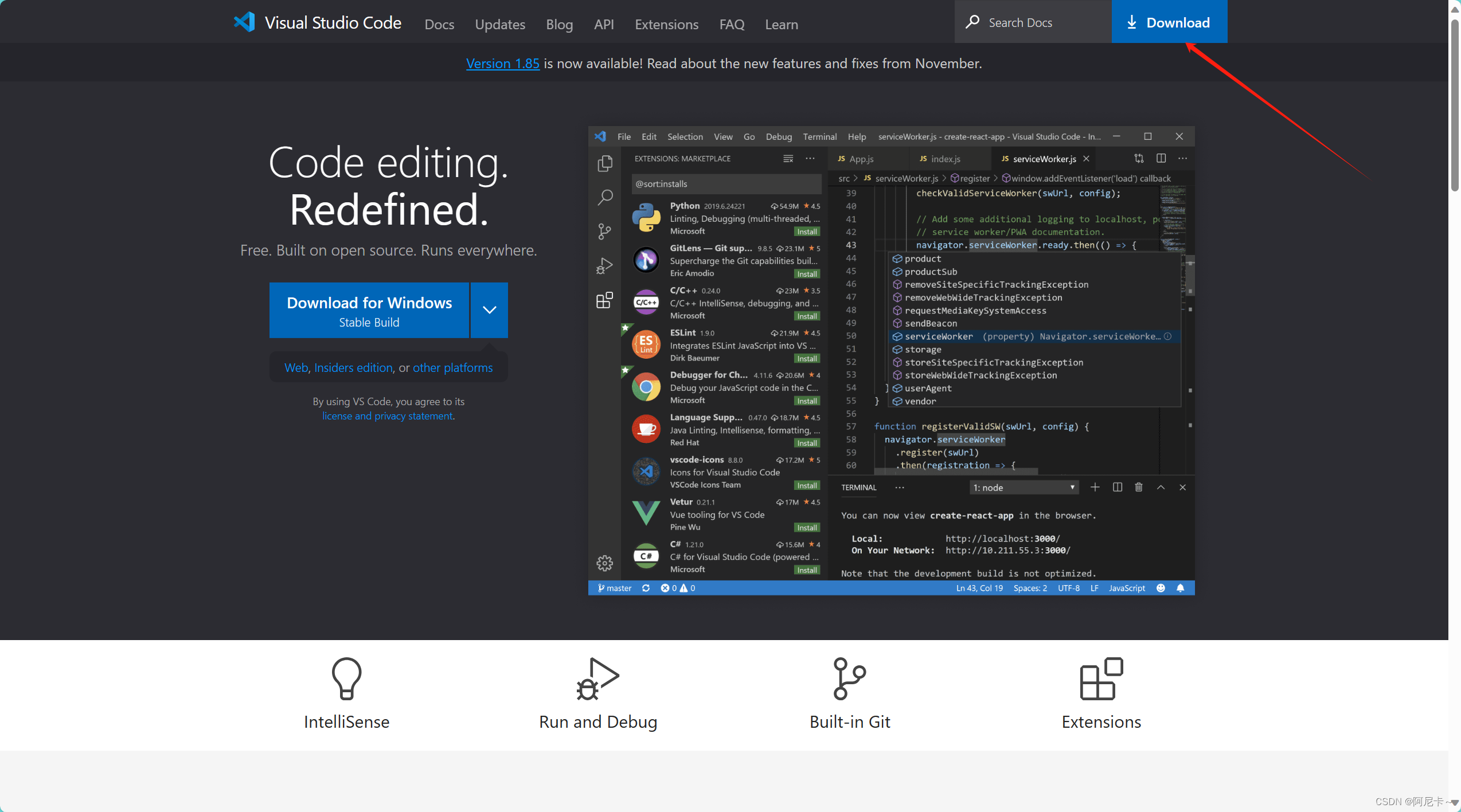Image resolution: width=1461 pixels, height=812 pixels.
Task: Click the GitLens extension icon
Action: pos(646,260)
